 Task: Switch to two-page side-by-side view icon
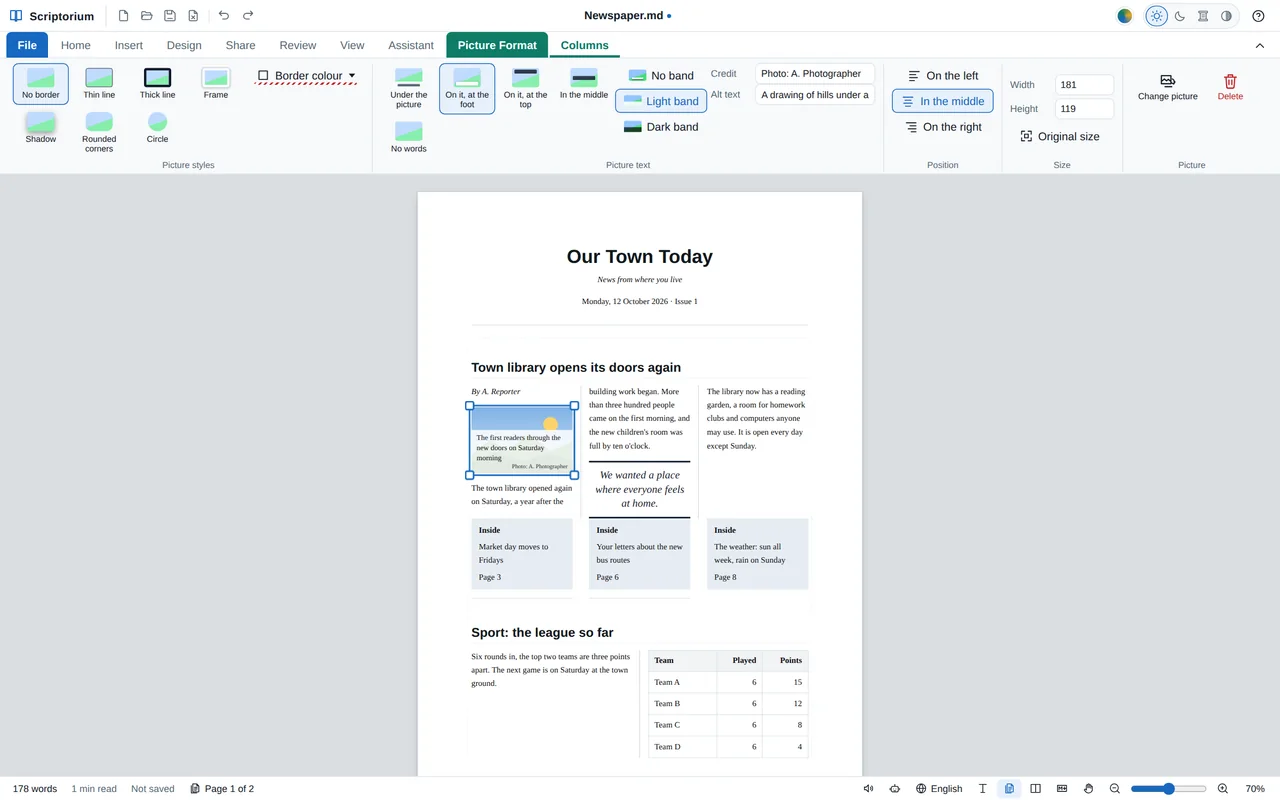(x=1035, y=789)
